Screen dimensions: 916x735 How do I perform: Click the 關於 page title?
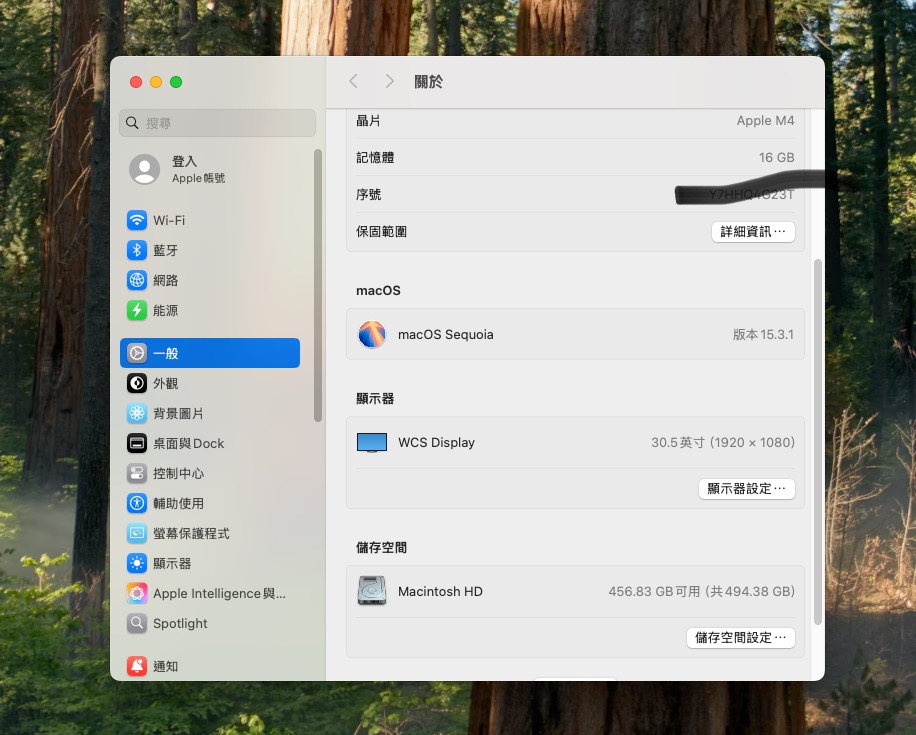[428, 82]
